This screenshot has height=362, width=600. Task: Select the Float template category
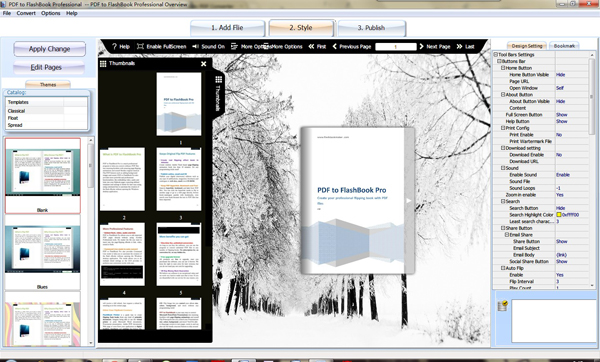(x=13, y=118)
